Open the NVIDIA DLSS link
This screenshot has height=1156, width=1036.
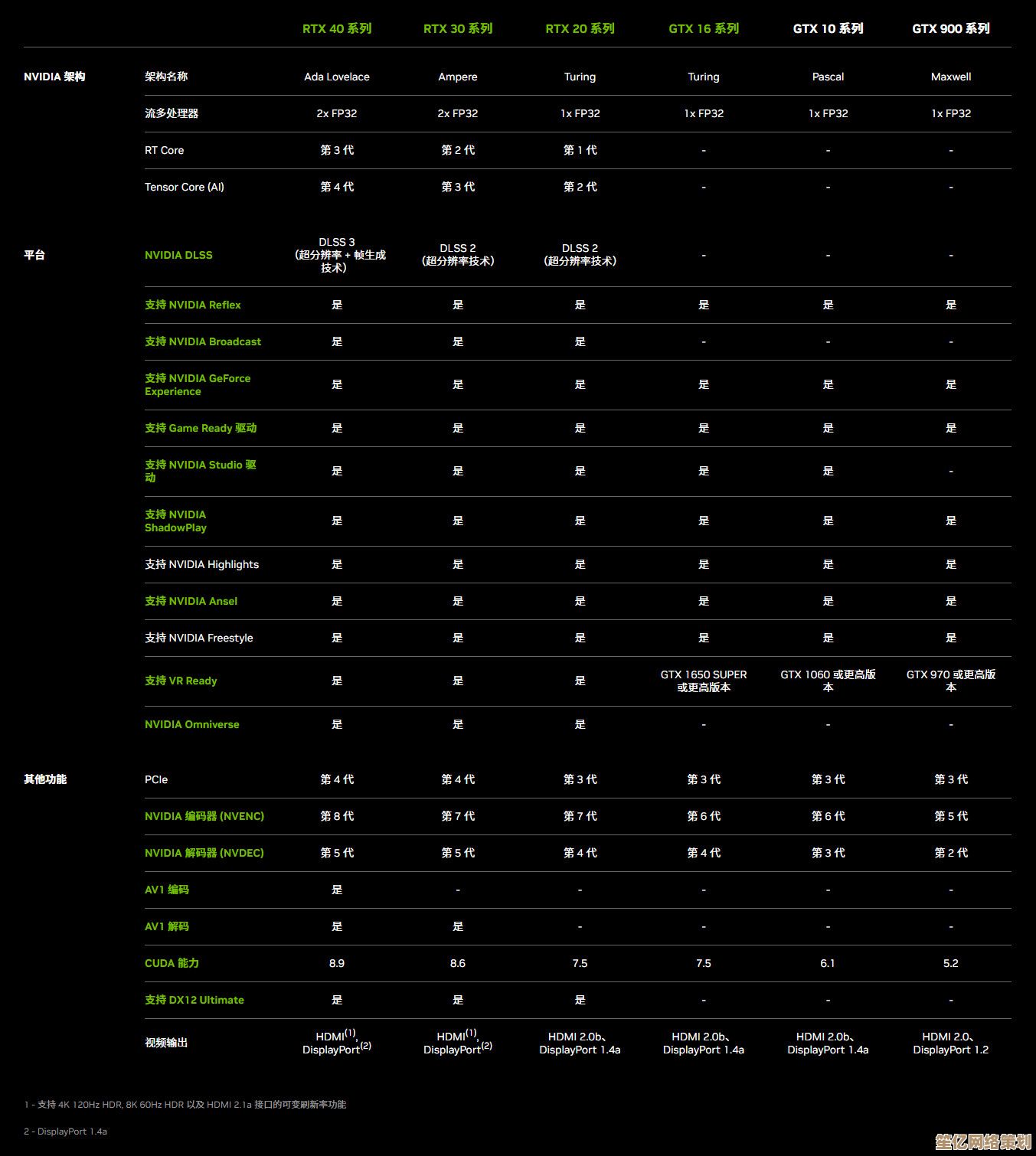pos(178,255)
